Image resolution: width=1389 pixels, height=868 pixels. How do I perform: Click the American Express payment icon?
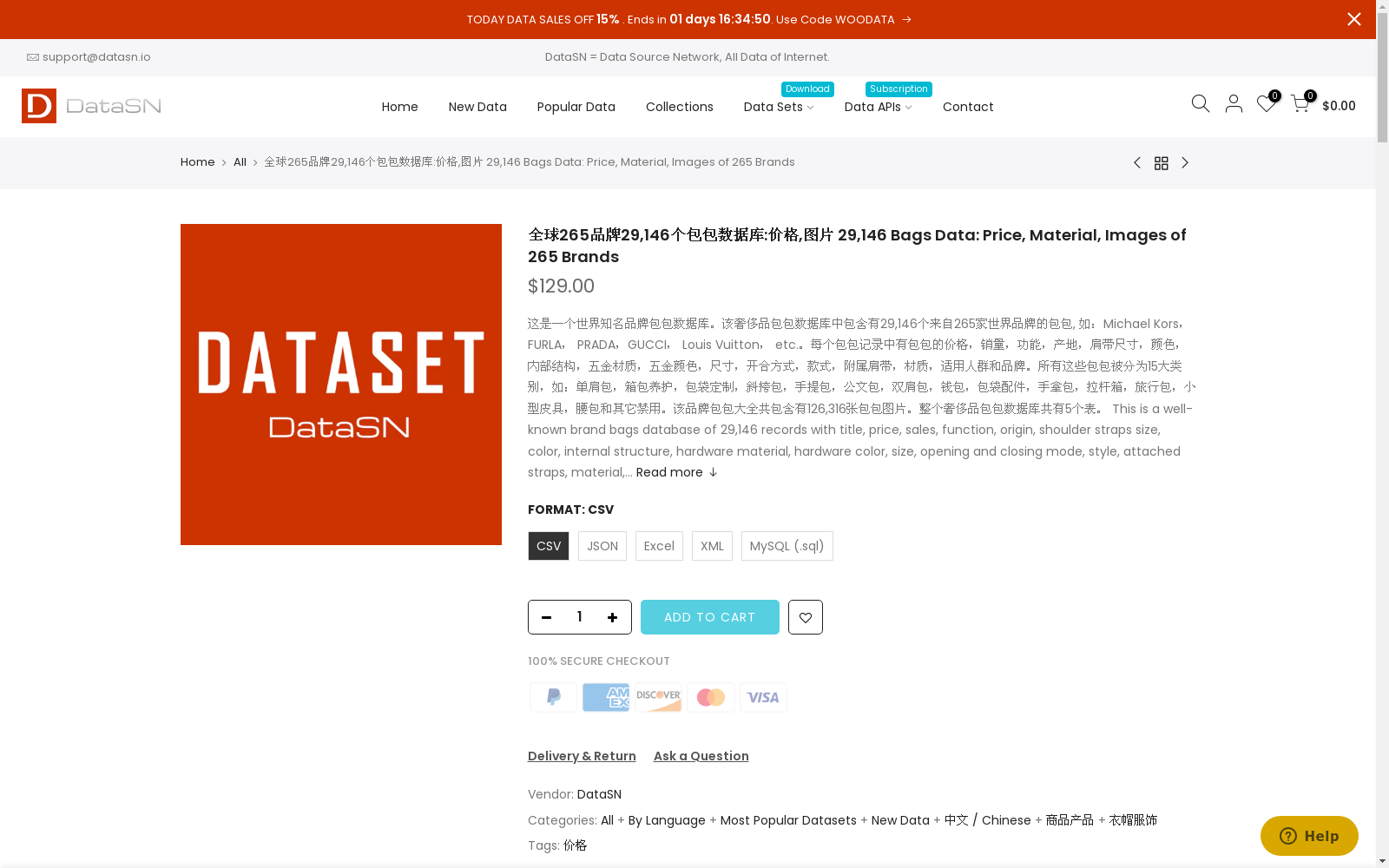click(x=606, y=697)
